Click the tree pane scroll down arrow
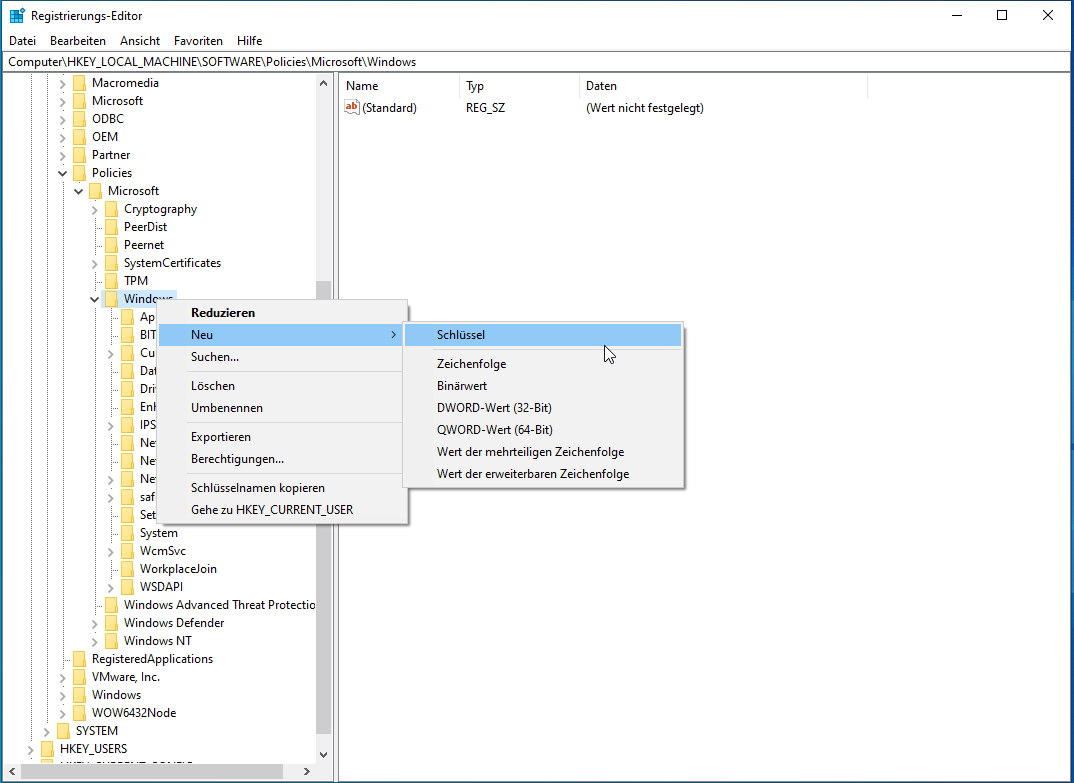 click(x=323, y=754)
